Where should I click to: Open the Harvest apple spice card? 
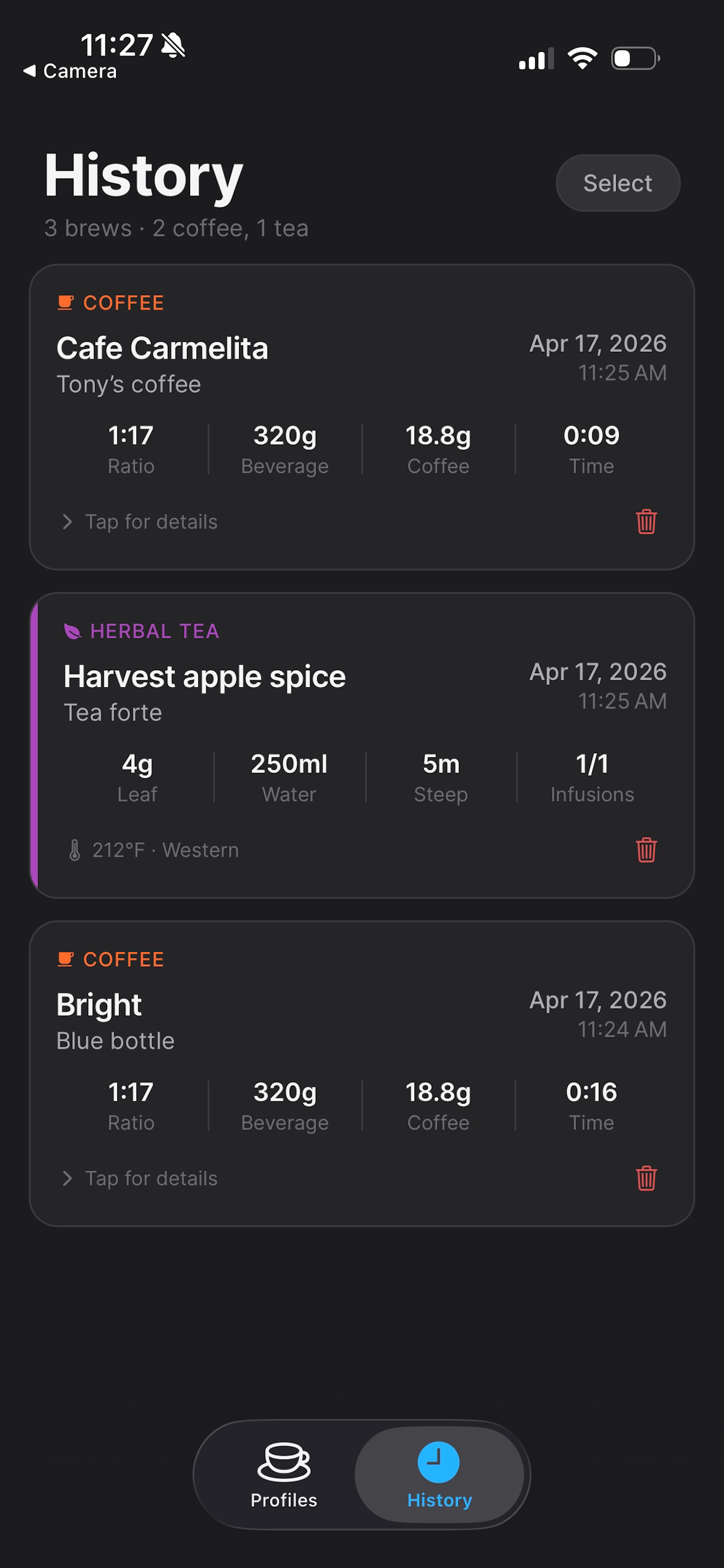tap(362, 745)
